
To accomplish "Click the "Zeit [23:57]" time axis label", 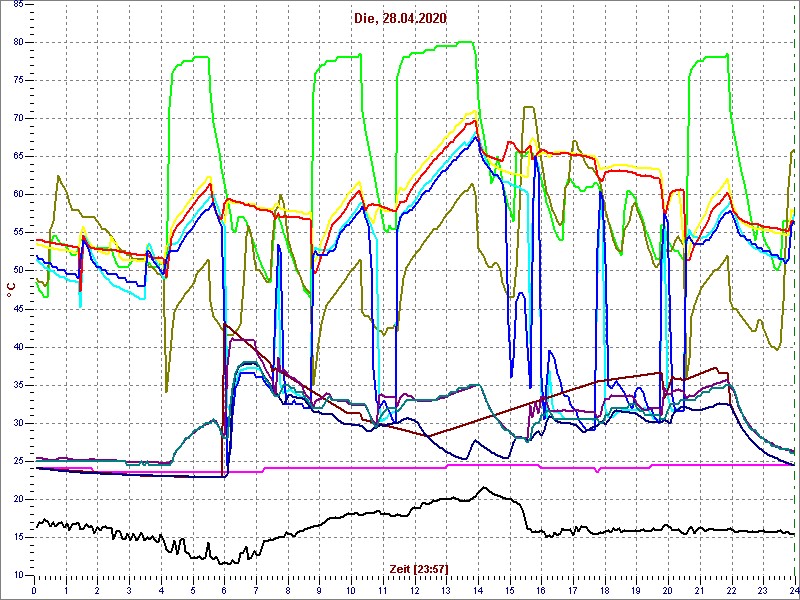I will (x=419, y=568).
